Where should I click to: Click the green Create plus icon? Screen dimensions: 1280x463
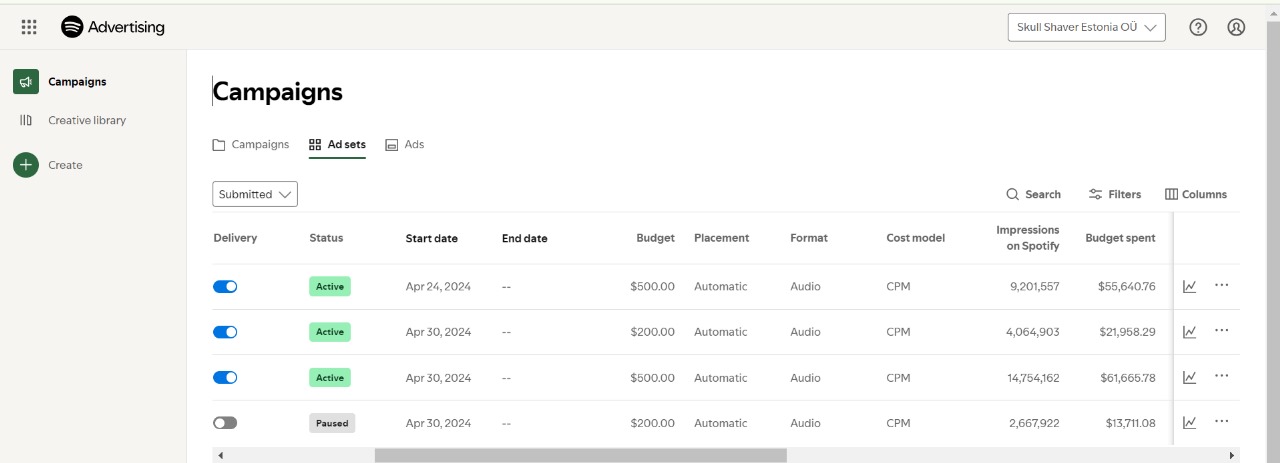point(26,165)
